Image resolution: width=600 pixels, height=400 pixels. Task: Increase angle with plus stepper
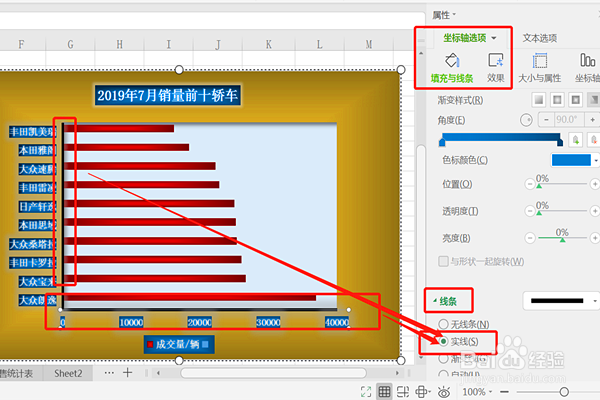[x=592, y=120]
